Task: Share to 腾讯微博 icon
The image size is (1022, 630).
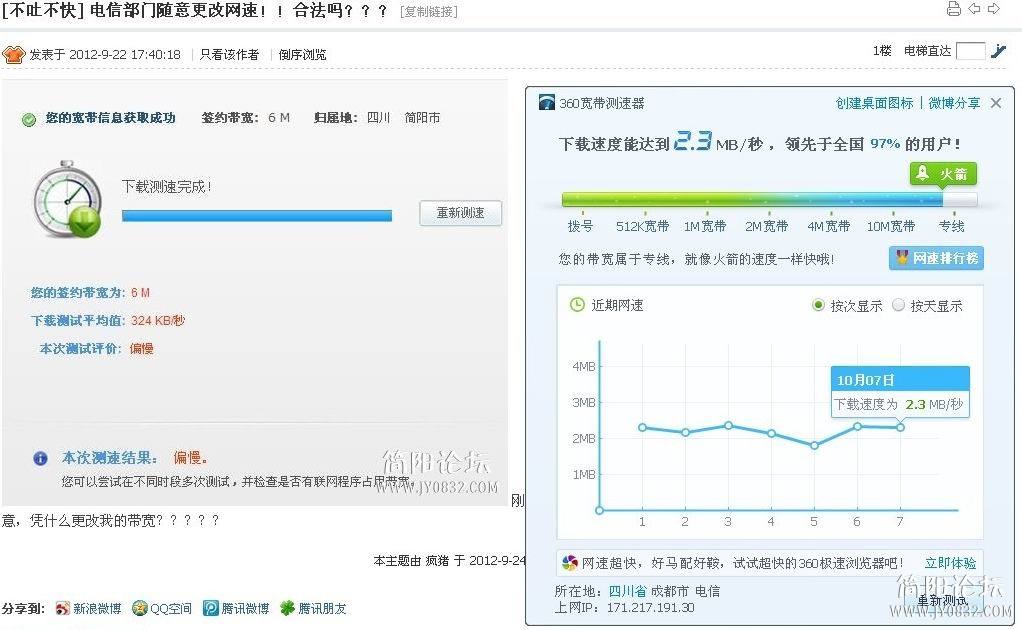Action: click(x=211, y=609)
